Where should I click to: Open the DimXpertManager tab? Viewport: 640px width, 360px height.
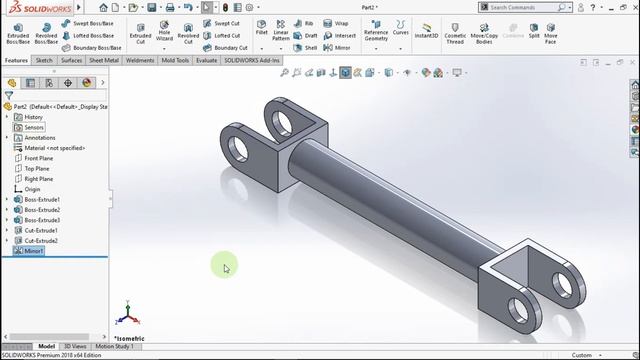[68, 83]
